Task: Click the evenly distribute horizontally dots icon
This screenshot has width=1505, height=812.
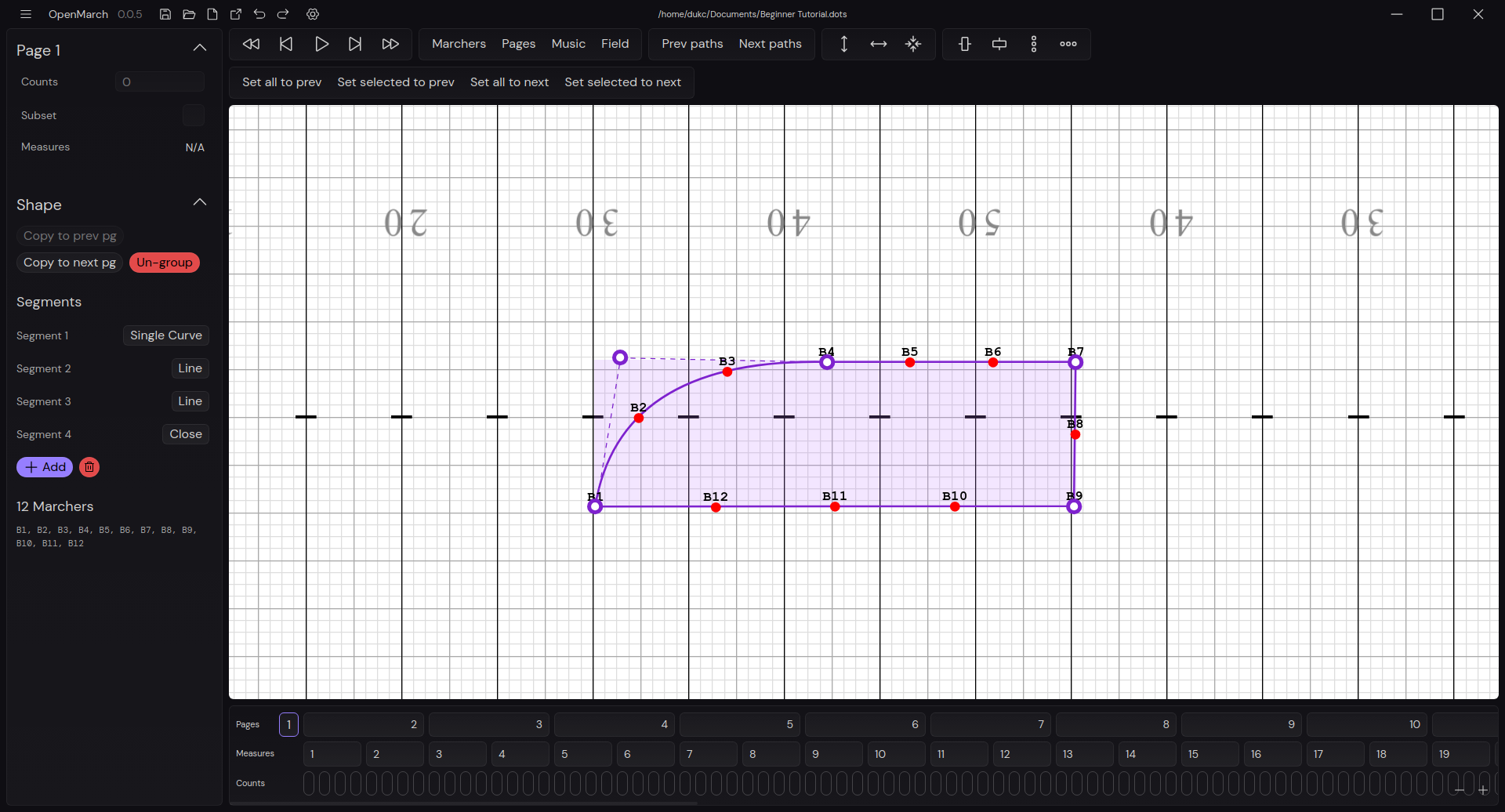Action: [1068, 44]
